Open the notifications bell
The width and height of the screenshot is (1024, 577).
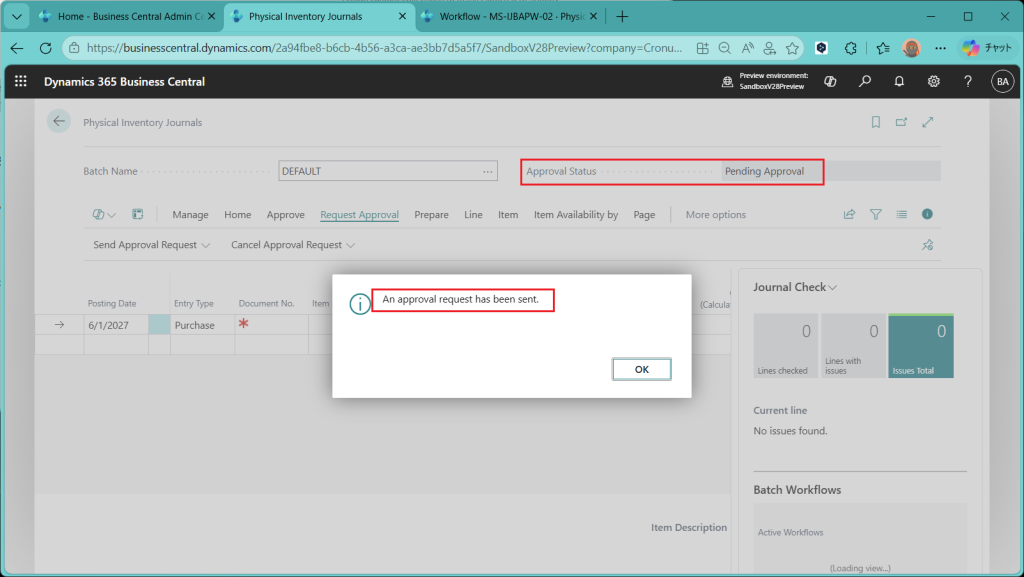pyautogui.click(x=899, y=82)
